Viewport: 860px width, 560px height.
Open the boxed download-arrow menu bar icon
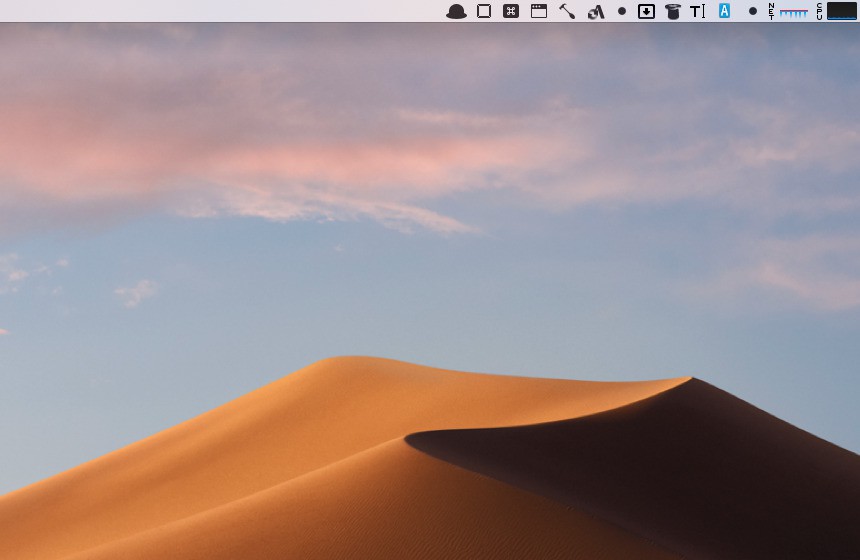point(646,11)
